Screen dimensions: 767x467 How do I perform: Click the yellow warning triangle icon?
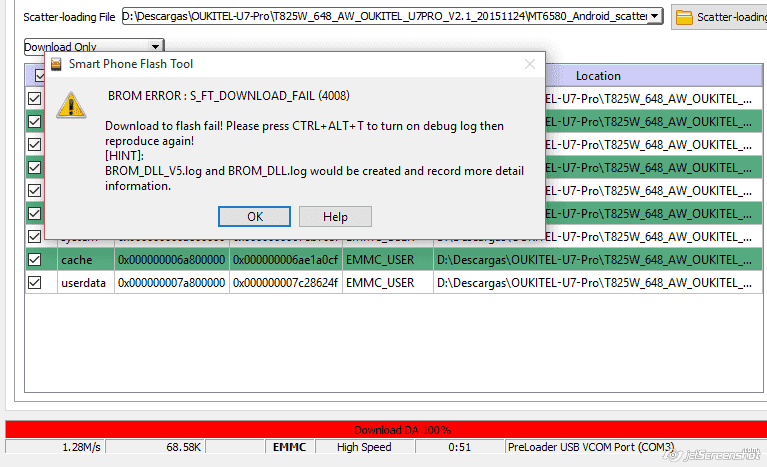coord(71,105)
